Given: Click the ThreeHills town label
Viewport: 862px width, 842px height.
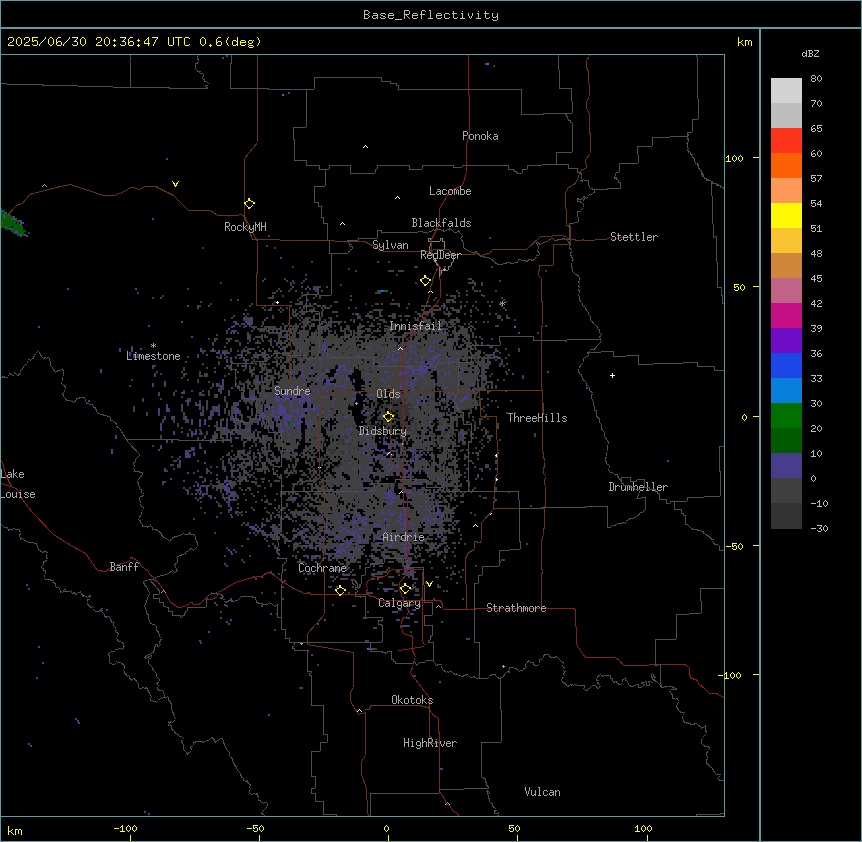Looking at the screenshot, I should pyautogui.click(x=537, y=418).
